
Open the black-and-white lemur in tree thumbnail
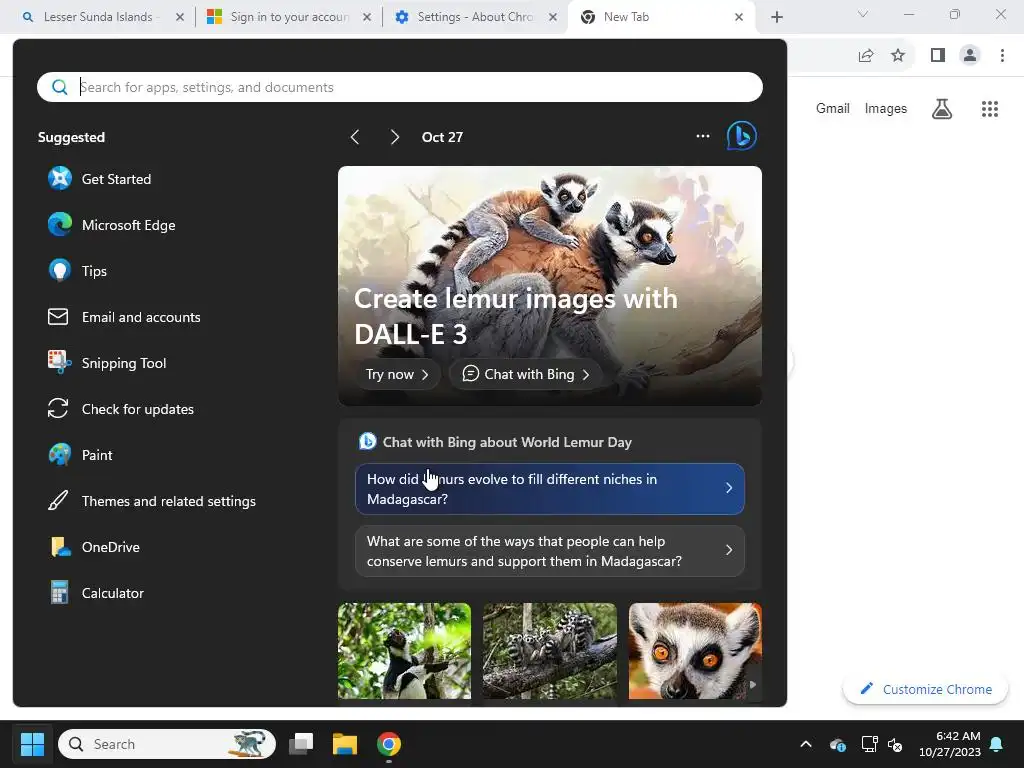(404, 650)
